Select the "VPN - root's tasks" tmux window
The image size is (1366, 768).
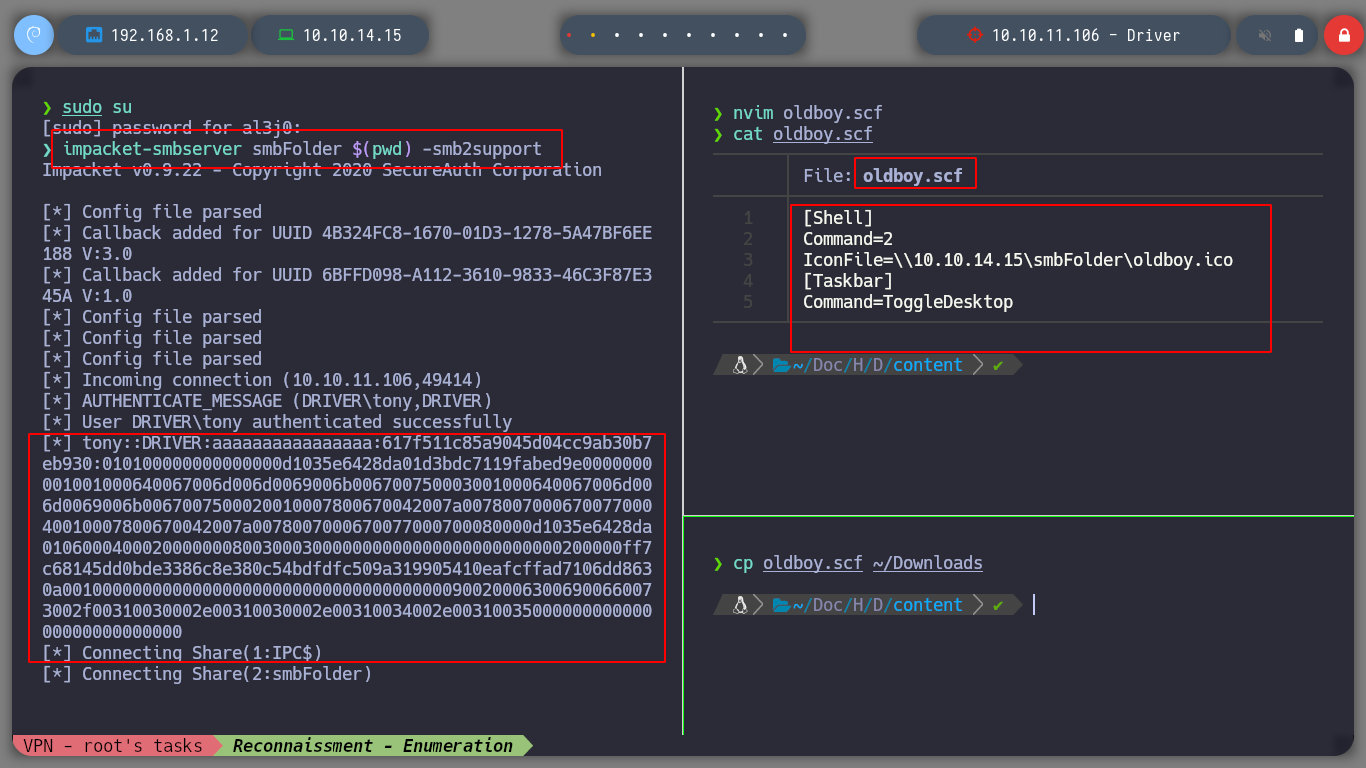tap(112, 745)
